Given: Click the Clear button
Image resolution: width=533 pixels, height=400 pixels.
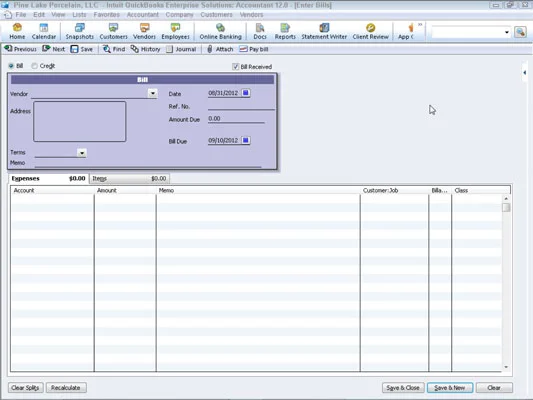Looking at the screenshot, I should (x=494, y=388).
